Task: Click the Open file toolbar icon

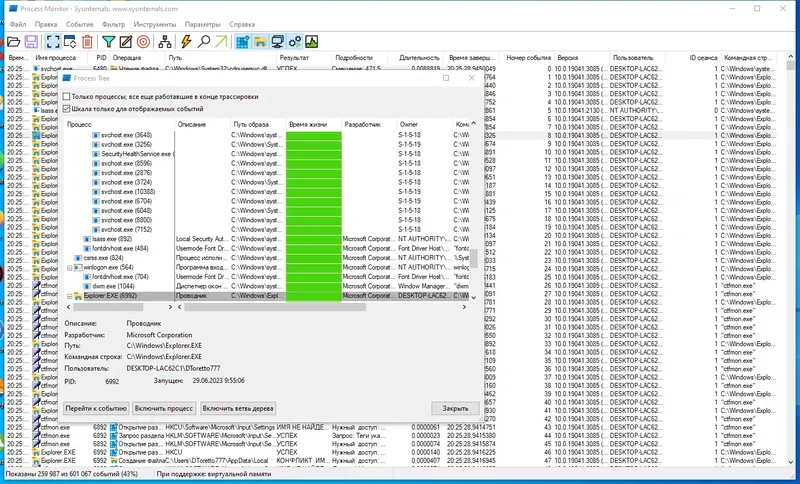Action: point(13,42)
